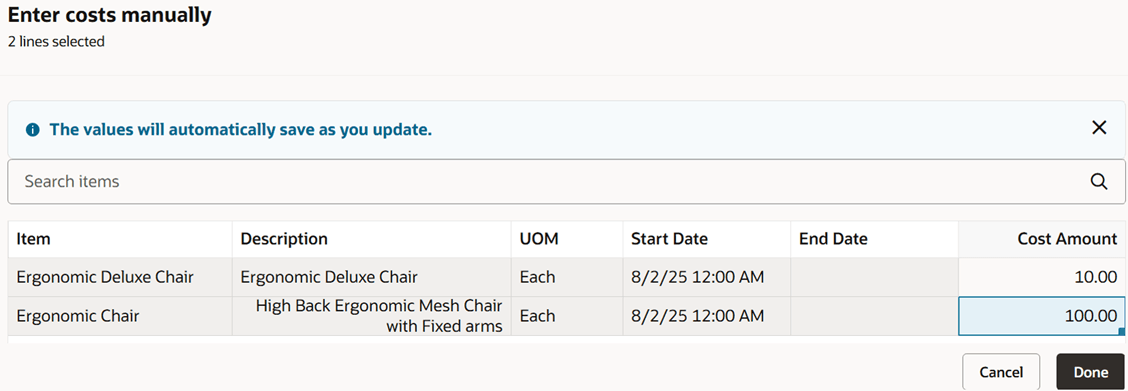Image resolution: width=1128 pixels, height=391 pixels.
Task: Dismiss the auto-save info banner
Action: point(1099,129)
